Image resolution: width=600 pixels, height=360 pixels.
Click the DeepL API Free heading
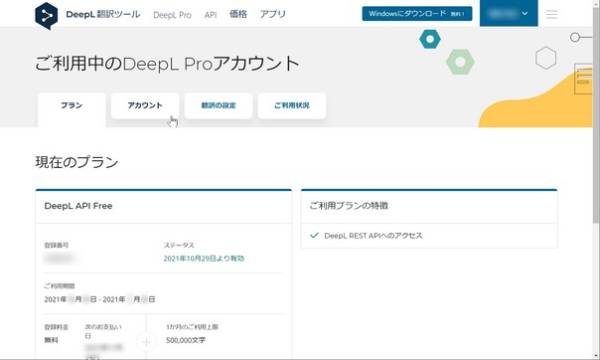tap(78, 206)
